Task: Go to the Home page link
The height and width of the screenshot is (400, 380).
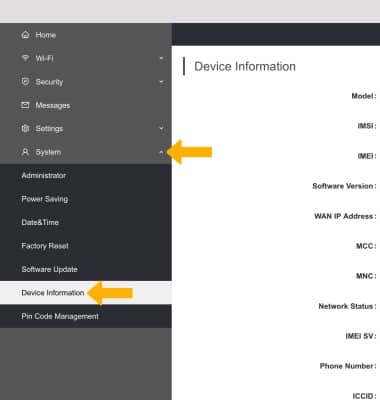Action: click(86, 35)
